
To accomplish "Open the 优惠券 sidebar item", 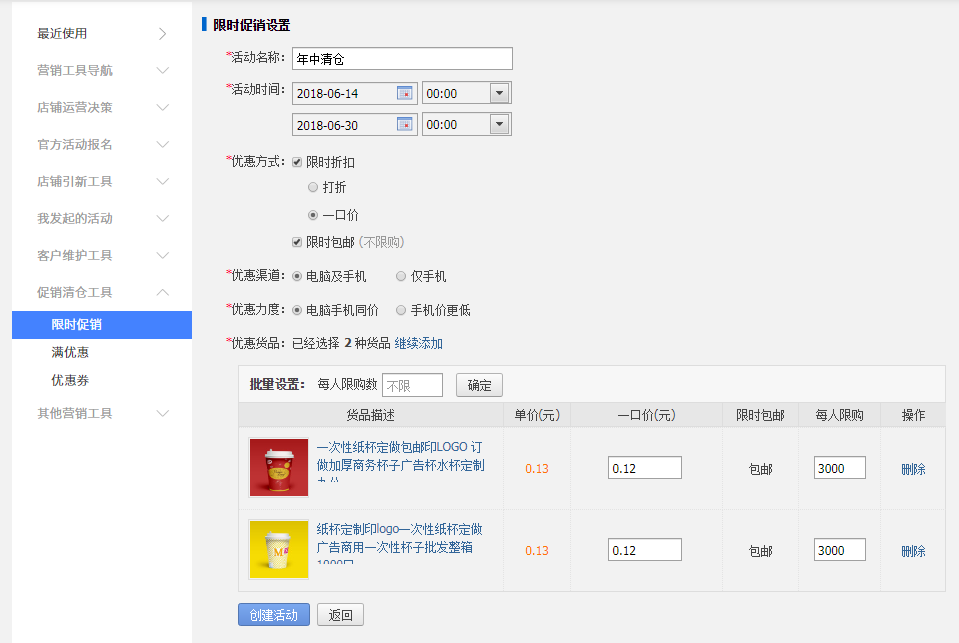I will tap(70, 381).
